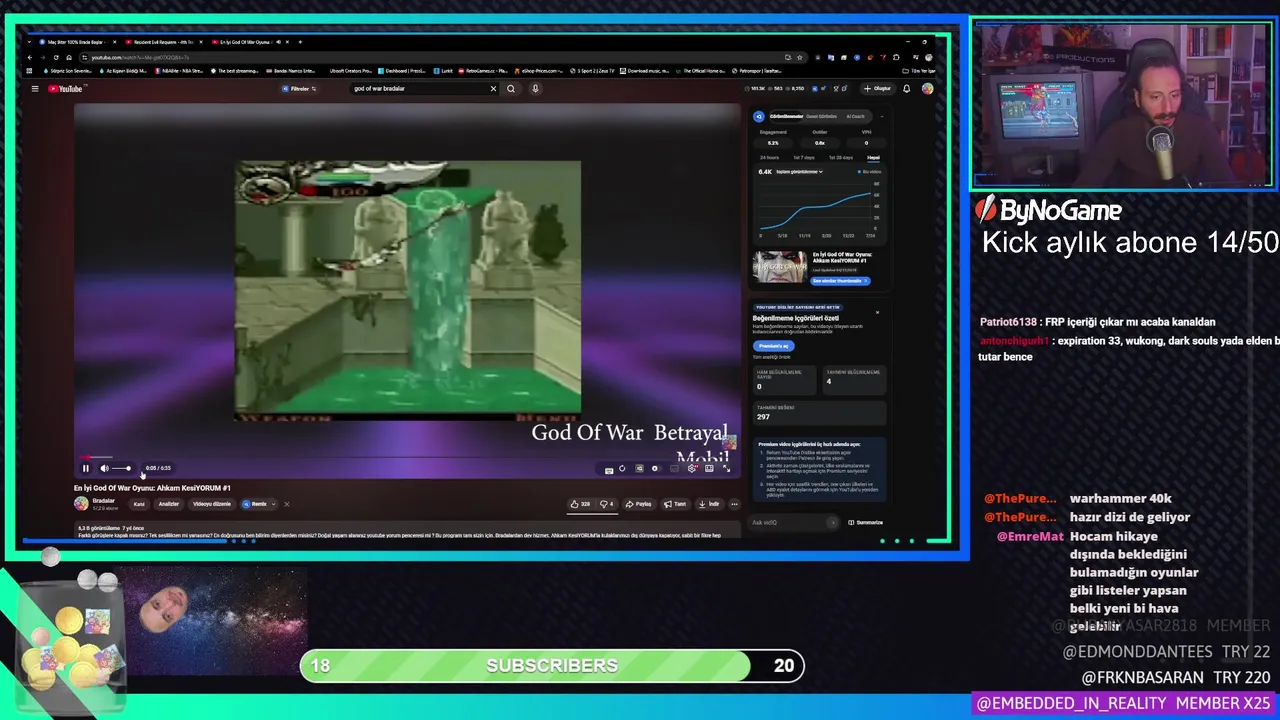Adjust the video volume slider

tap(121, 468)
